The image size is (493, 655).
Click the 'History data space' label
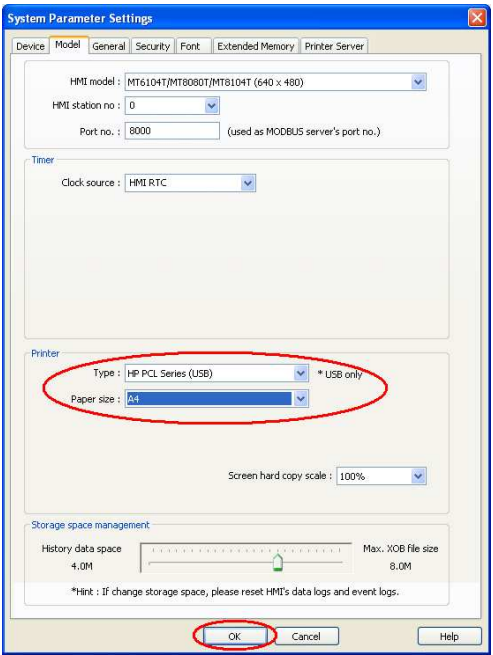pos(81,548)
